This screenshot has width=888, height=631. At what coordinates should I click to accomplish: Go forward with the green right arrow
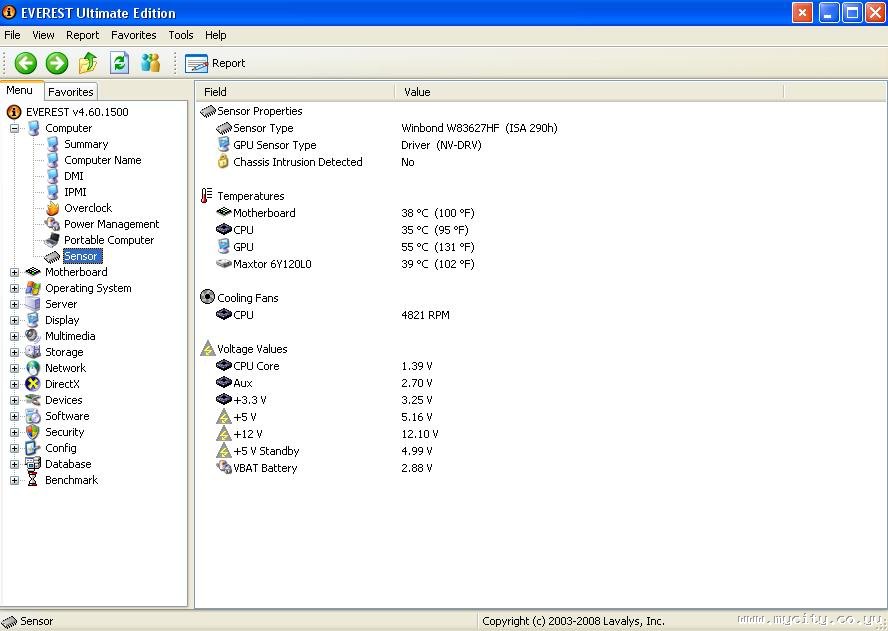click(57, 63)
